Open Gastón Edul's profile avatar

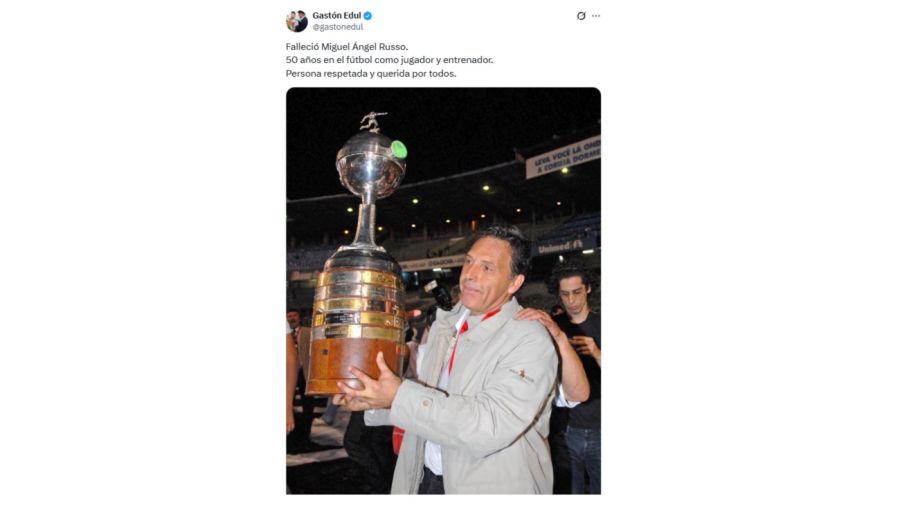[x=297, y=21]
